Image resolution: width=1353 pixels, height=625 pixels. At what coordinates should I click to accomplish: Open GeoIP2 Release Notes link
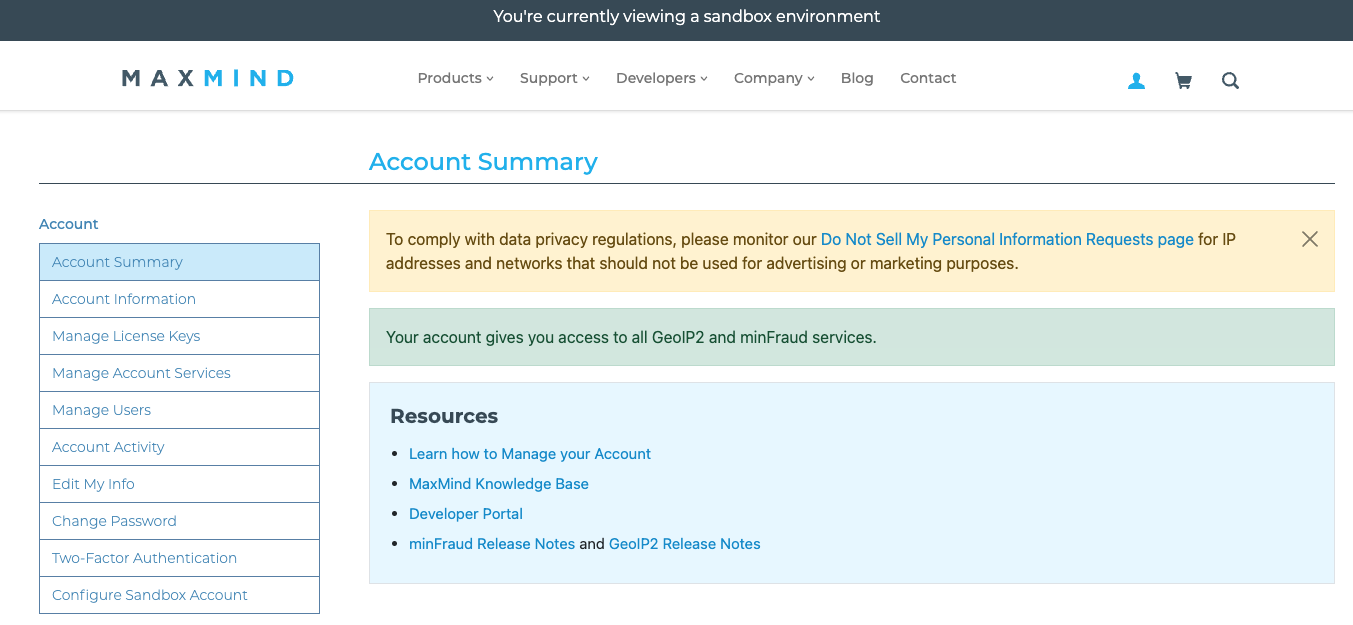[684, 544]
